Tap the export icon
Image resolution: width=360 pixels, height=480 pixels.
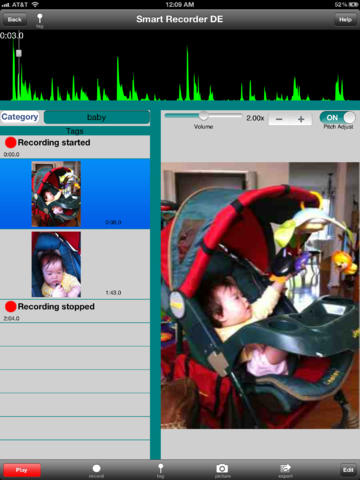click(286, 469)
